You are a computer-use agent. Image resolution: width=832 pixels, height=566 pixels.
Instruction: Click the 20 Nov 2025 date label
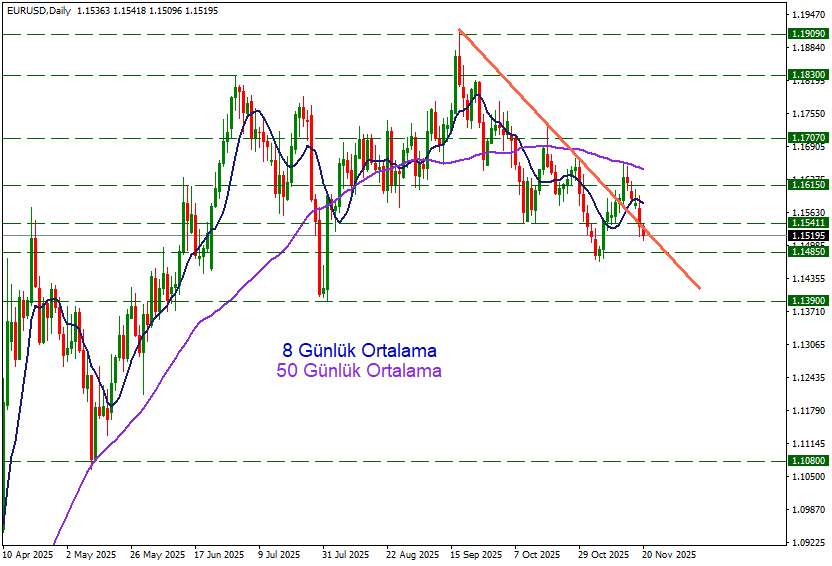[669, 554]
